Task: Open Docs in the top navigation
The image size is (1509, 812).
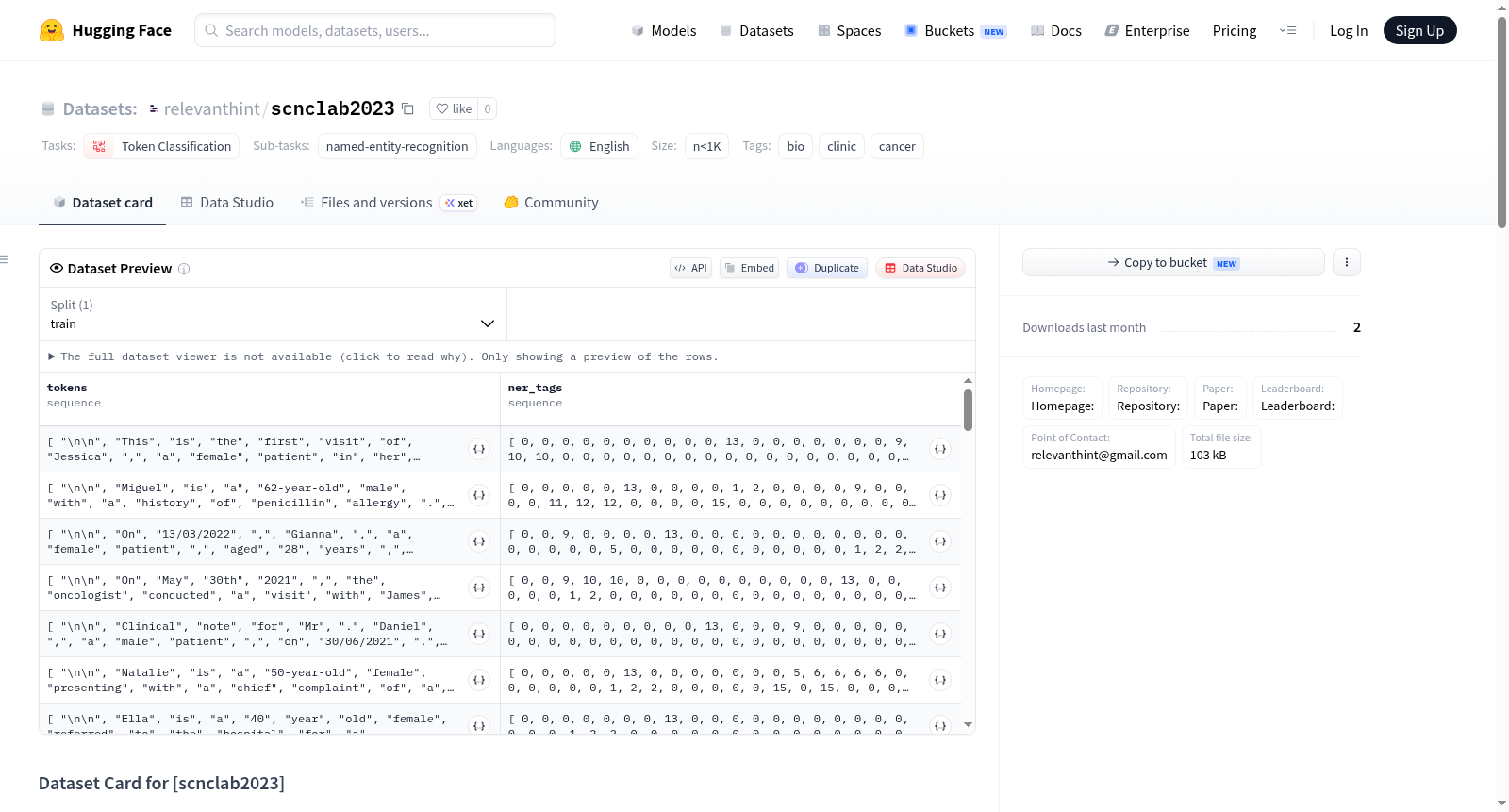Action: (x=1056, y=30)
